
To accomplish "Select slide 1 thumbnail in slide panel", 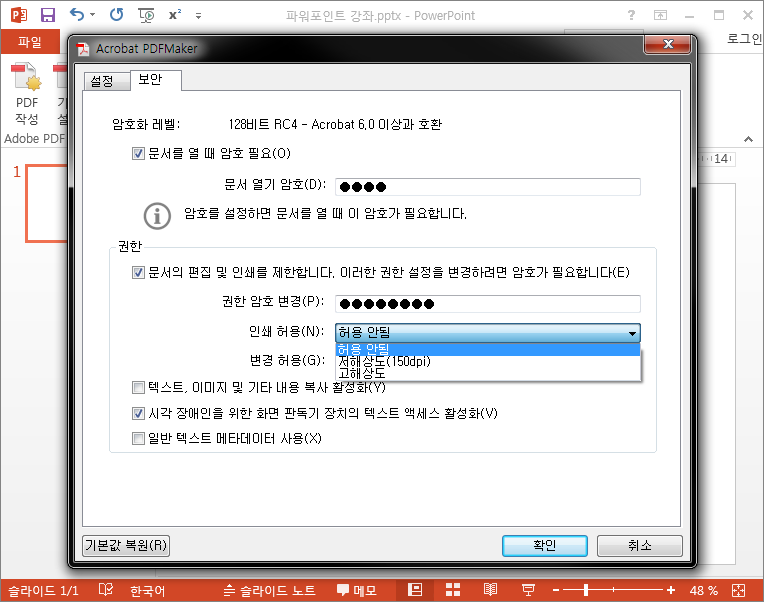I will pos(47,203).
